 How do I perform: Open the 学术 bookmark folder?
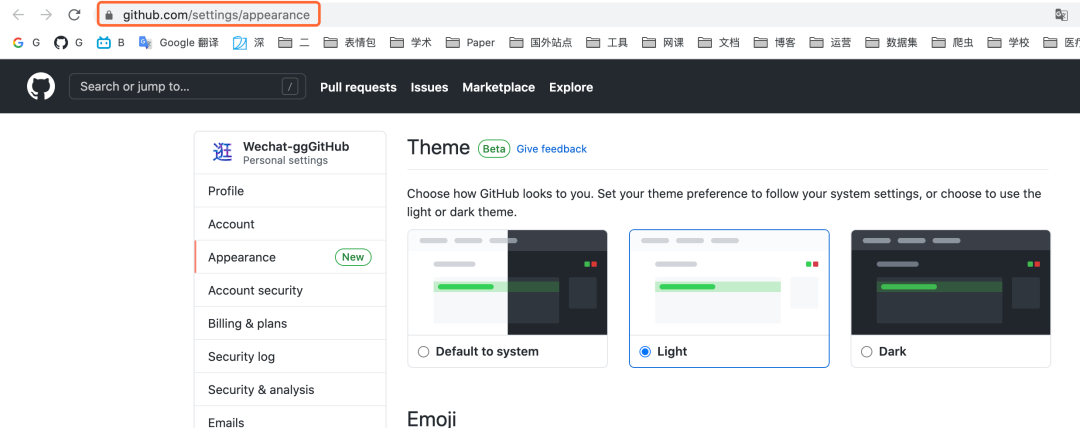(x=411, y=43)
